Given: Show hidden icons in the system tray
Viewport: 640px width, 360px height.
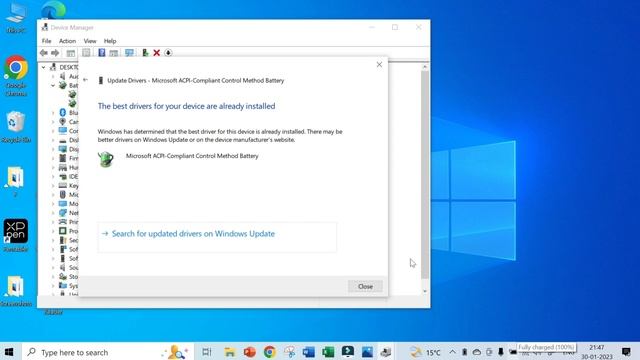Looking at the screenshot, I should tap(452, 352).
